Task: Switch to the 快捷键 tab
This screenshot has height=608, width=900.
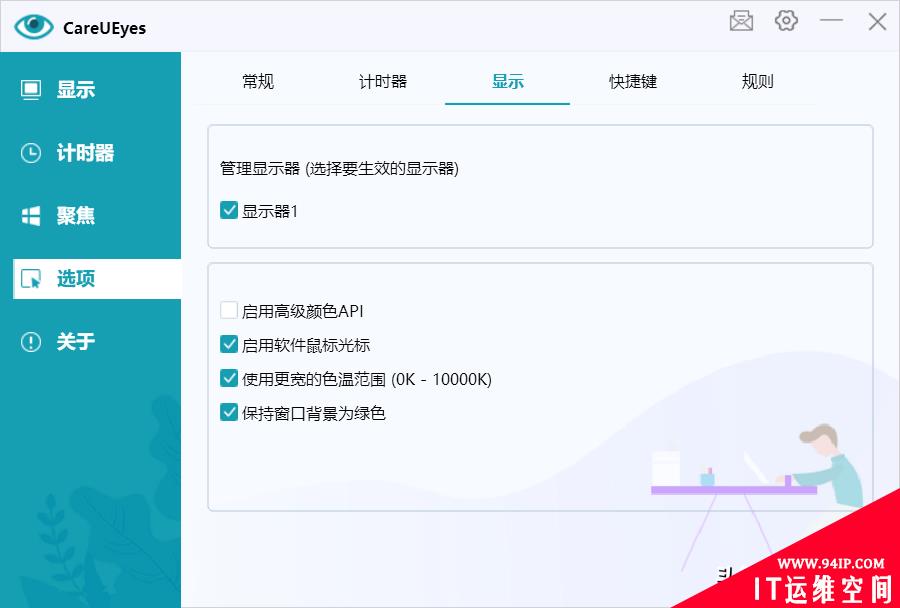Action: point(633,82)
